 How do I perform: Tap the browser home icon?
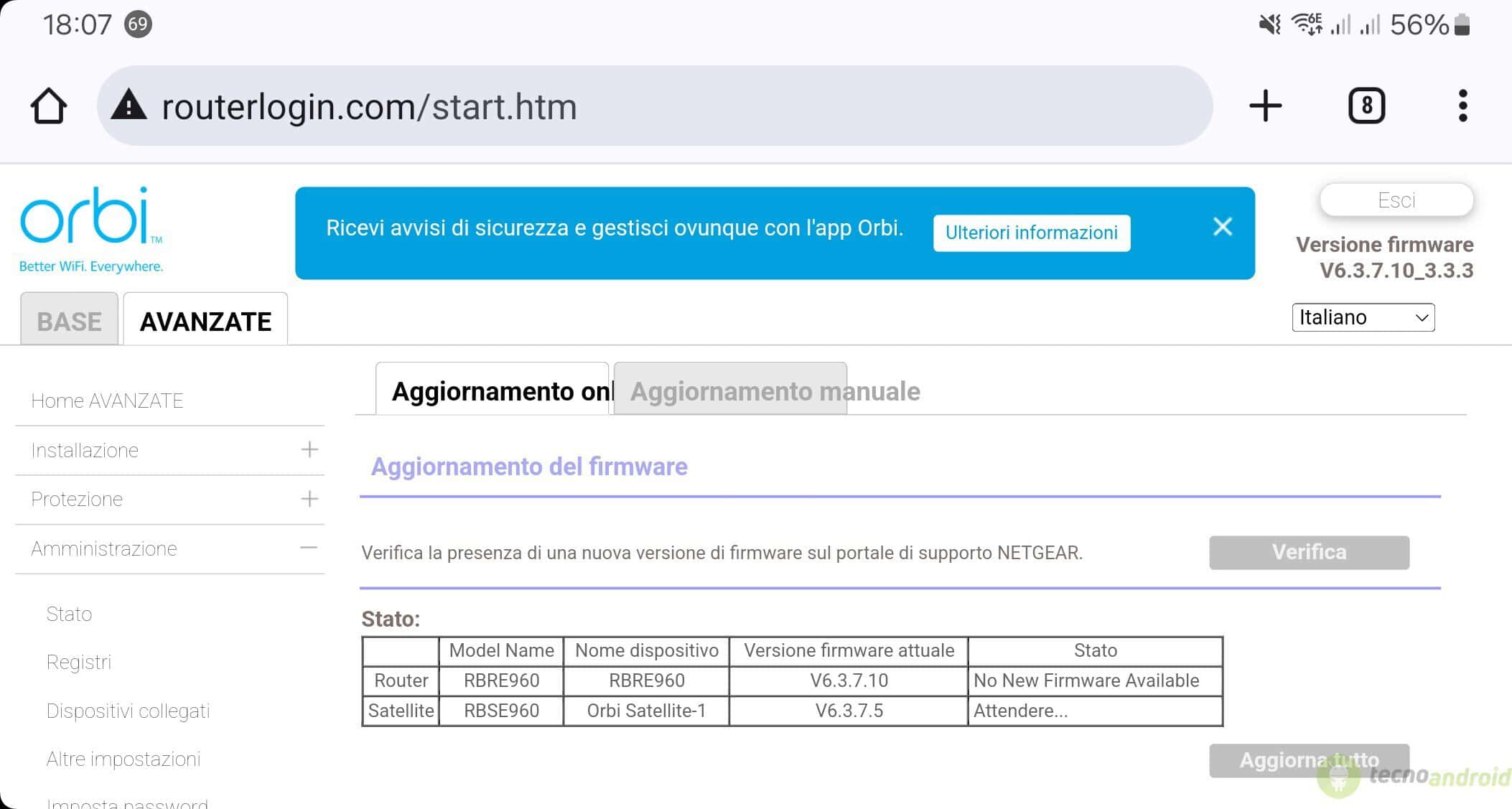49,106
